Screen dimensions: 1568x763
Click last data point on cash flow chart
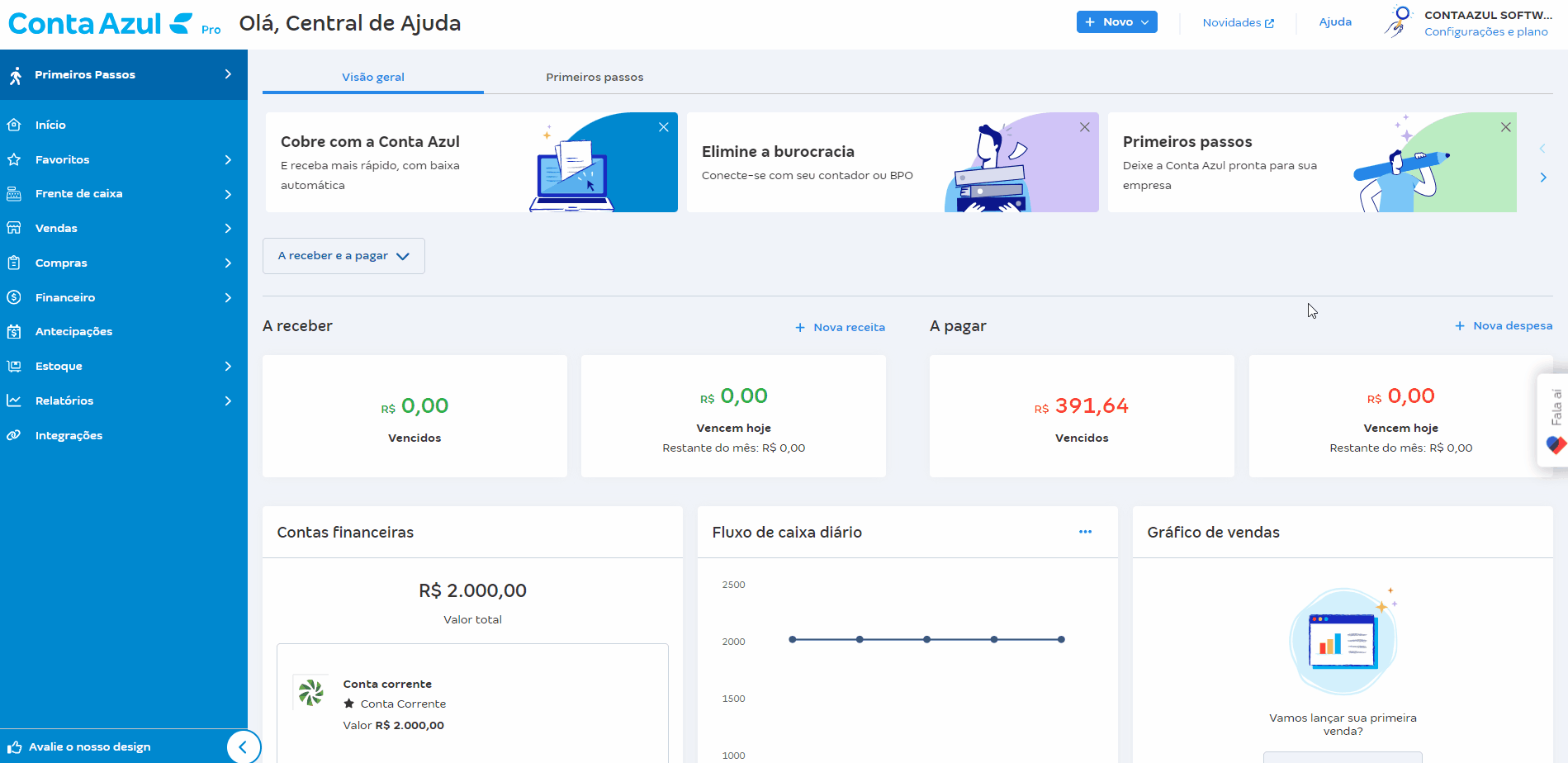(x=1061, y=639)
